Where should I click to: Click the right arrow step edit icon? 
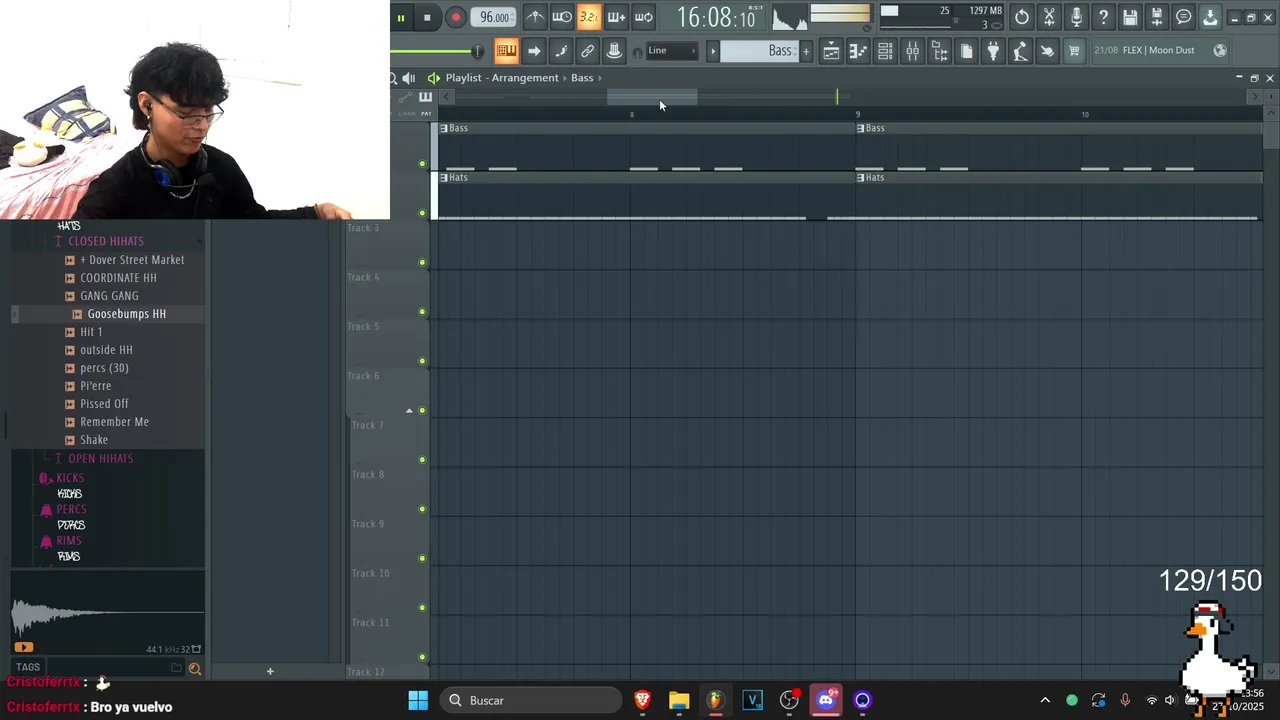coord(533,51)
